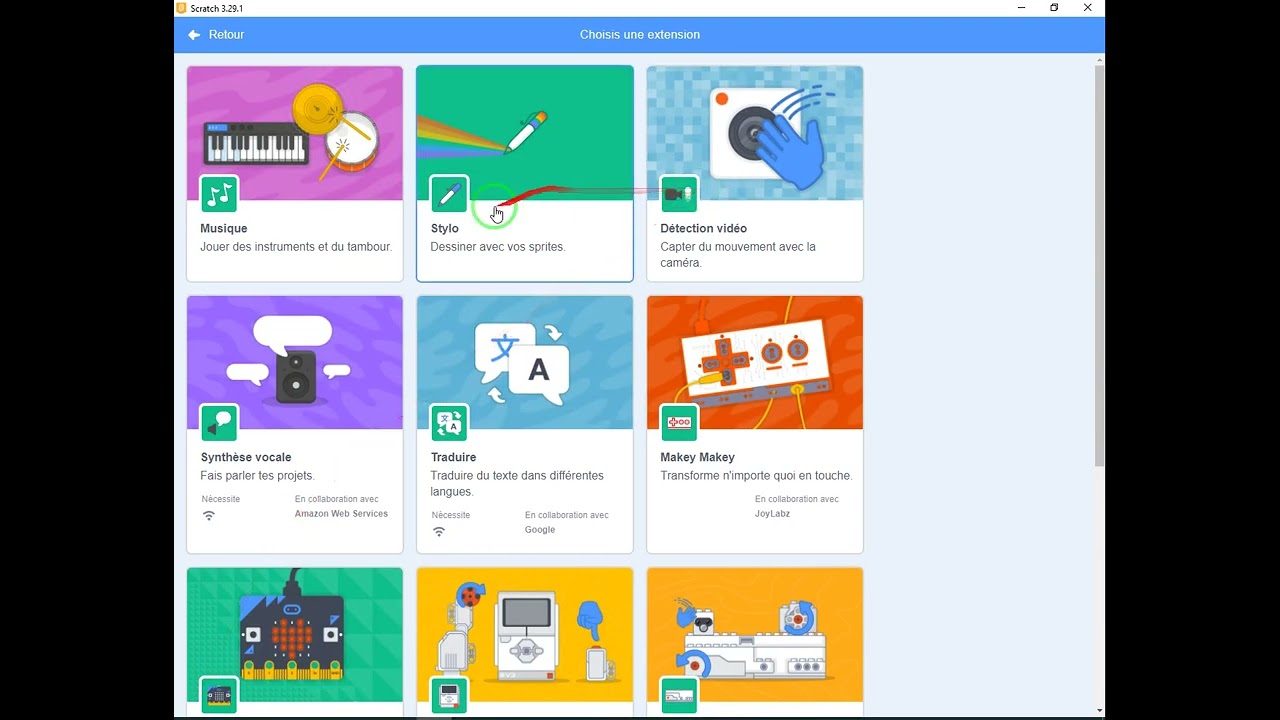Open the Stylo extension rainbow pen thumbnail
The height and width of the screenshot is (720, 1280).
[525, 133]
